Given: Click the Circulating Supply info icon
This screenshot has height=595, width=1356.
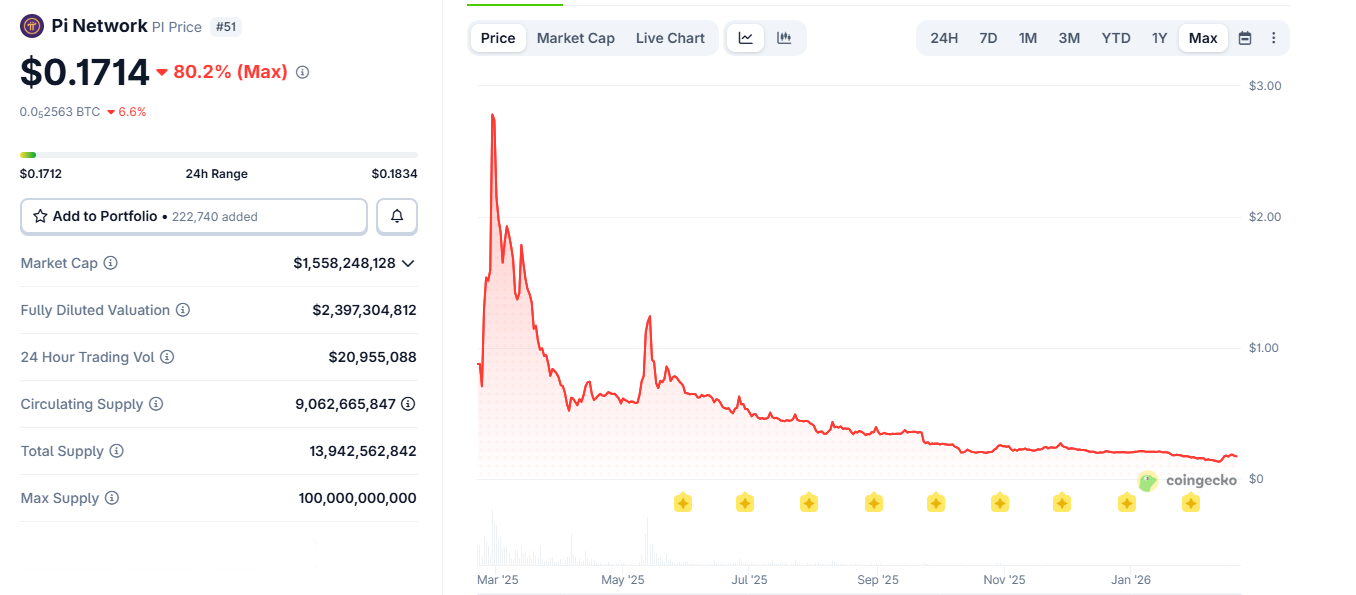Looking at the screenshot, I should 156,404.
